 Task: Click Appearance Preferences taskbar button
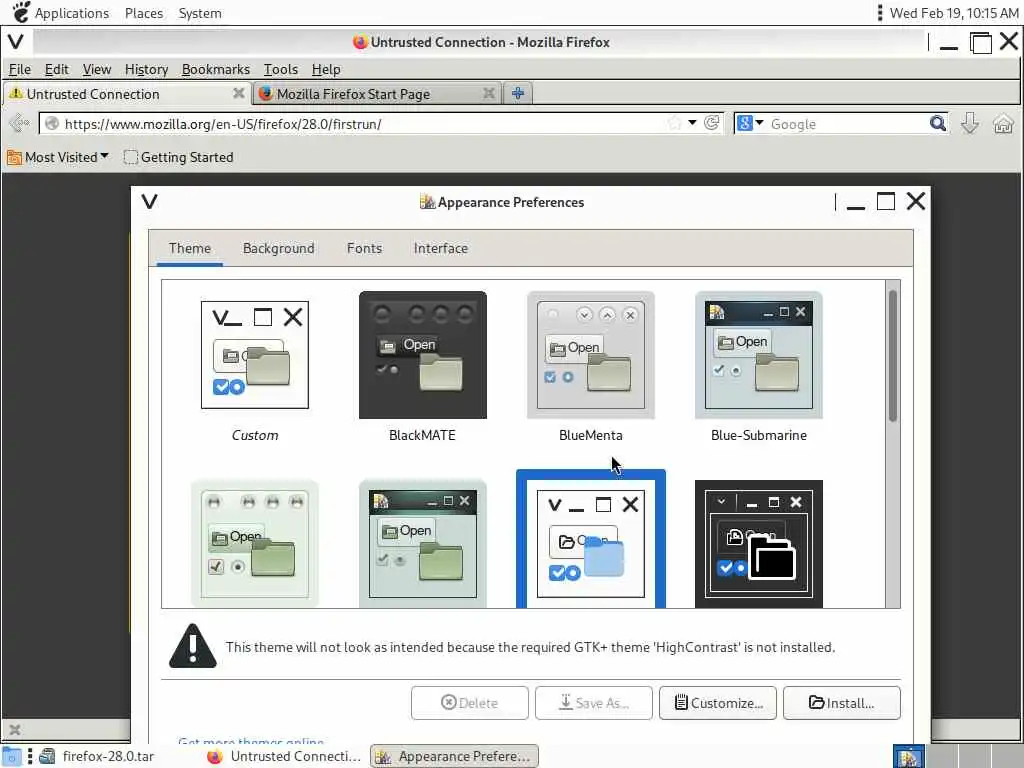[x=455, y=756]
